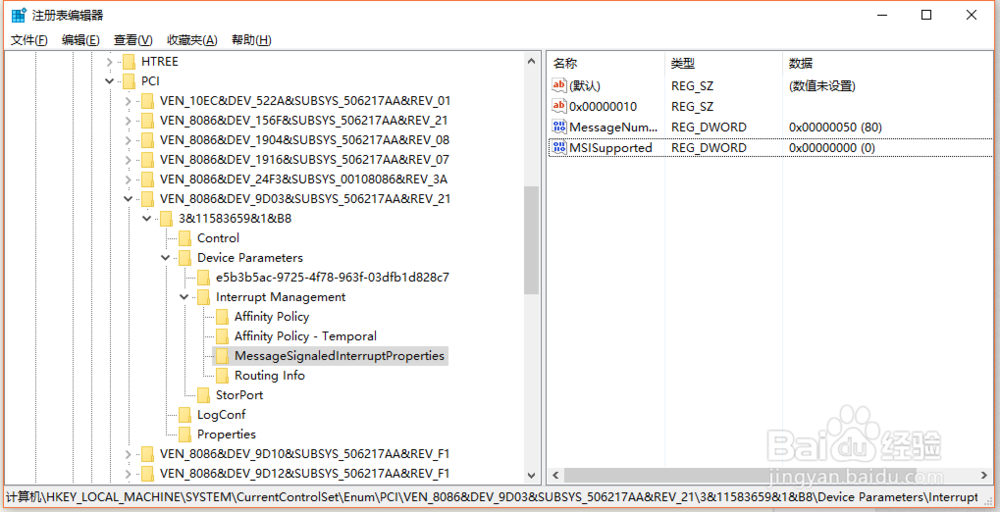The width and height of the screenshot is (1000, 512).
Task: Click values pane scroll right arrow
Action: coord(986,476)
